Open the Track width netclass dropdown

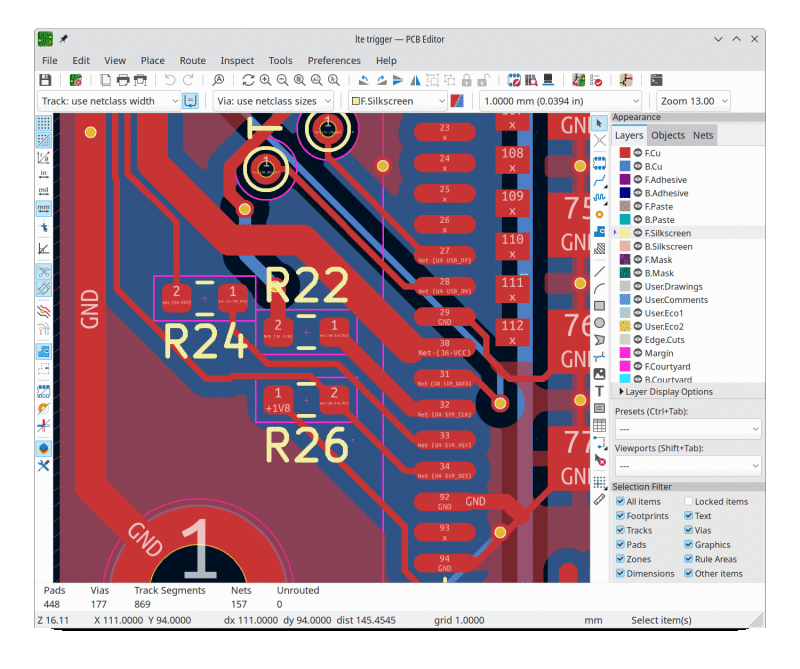[x=110, y=100]
